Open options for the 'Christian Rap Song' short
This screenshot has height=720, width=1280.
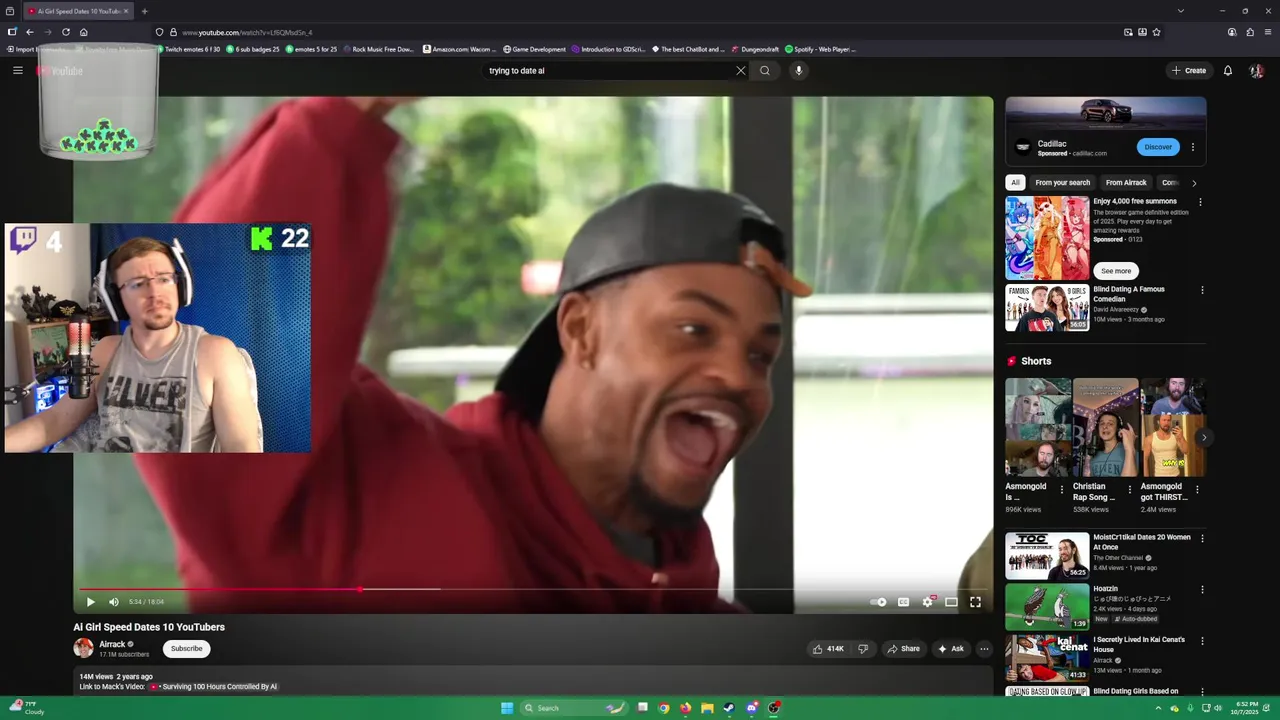pos(1130,490)
